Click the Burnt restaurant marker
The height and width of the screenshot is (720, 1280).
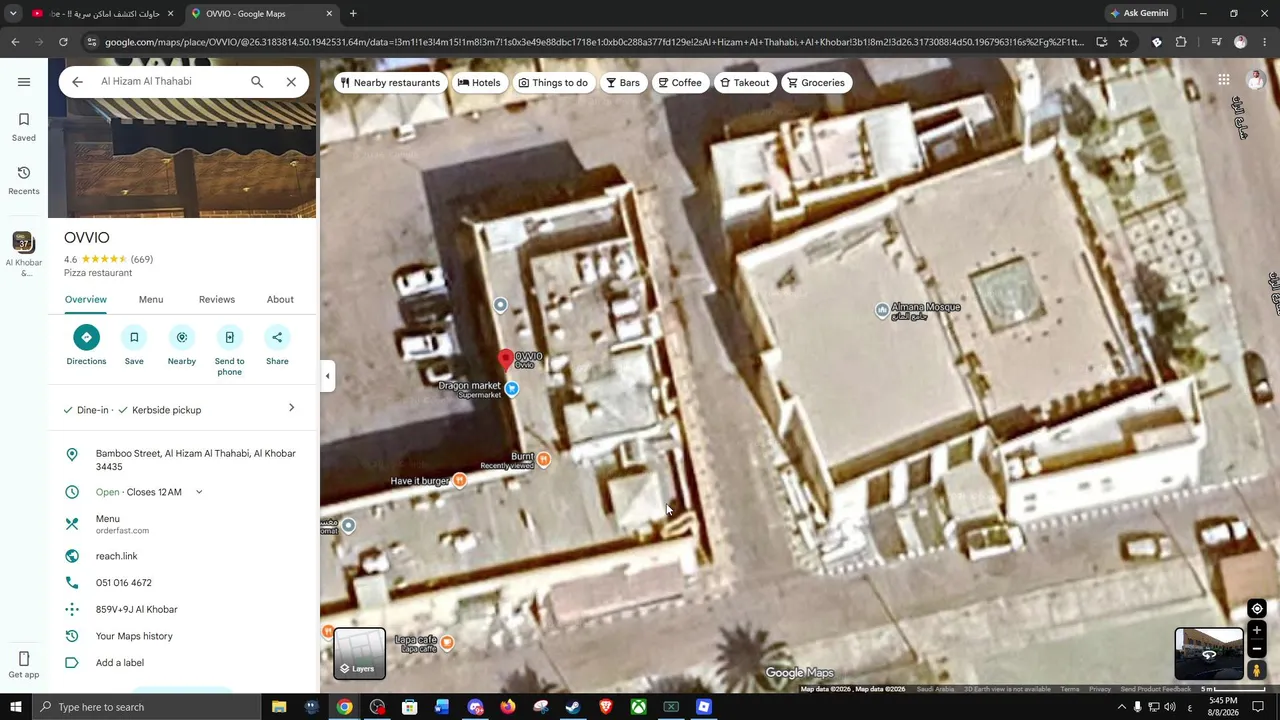[543, 459]
